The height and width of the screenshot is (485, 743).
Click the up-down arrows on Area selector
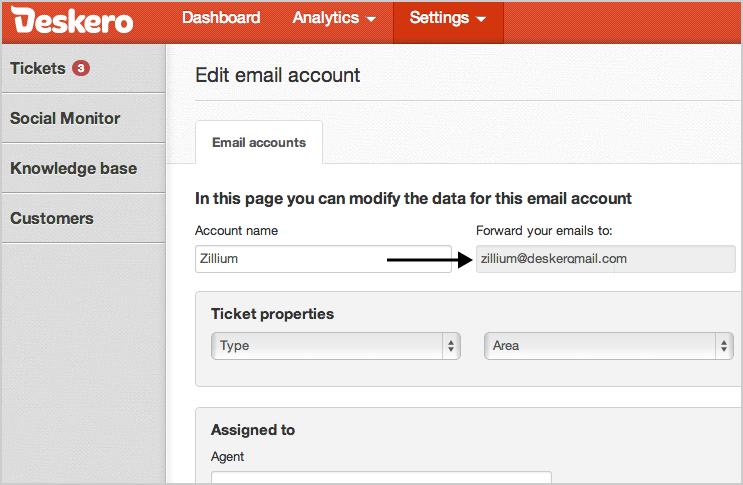[x=723, y=346]
